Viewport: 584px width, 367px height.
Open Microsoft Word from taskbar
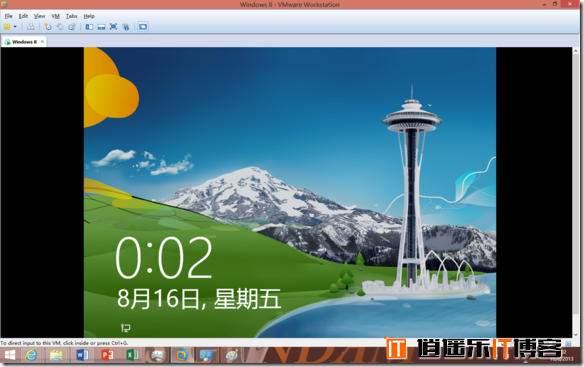pos(82,356)
